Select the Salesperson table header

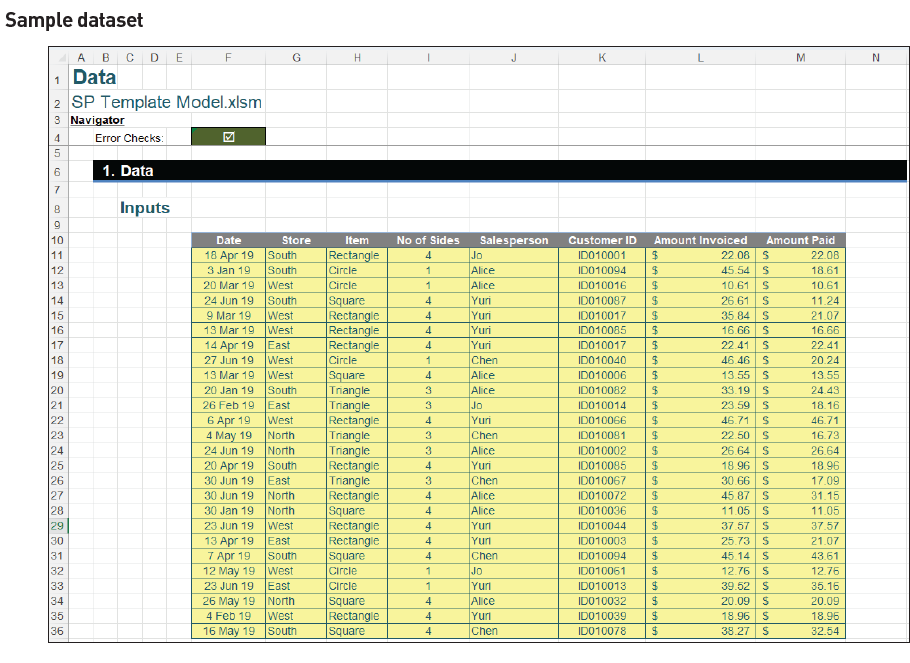(x=513, y=240)
